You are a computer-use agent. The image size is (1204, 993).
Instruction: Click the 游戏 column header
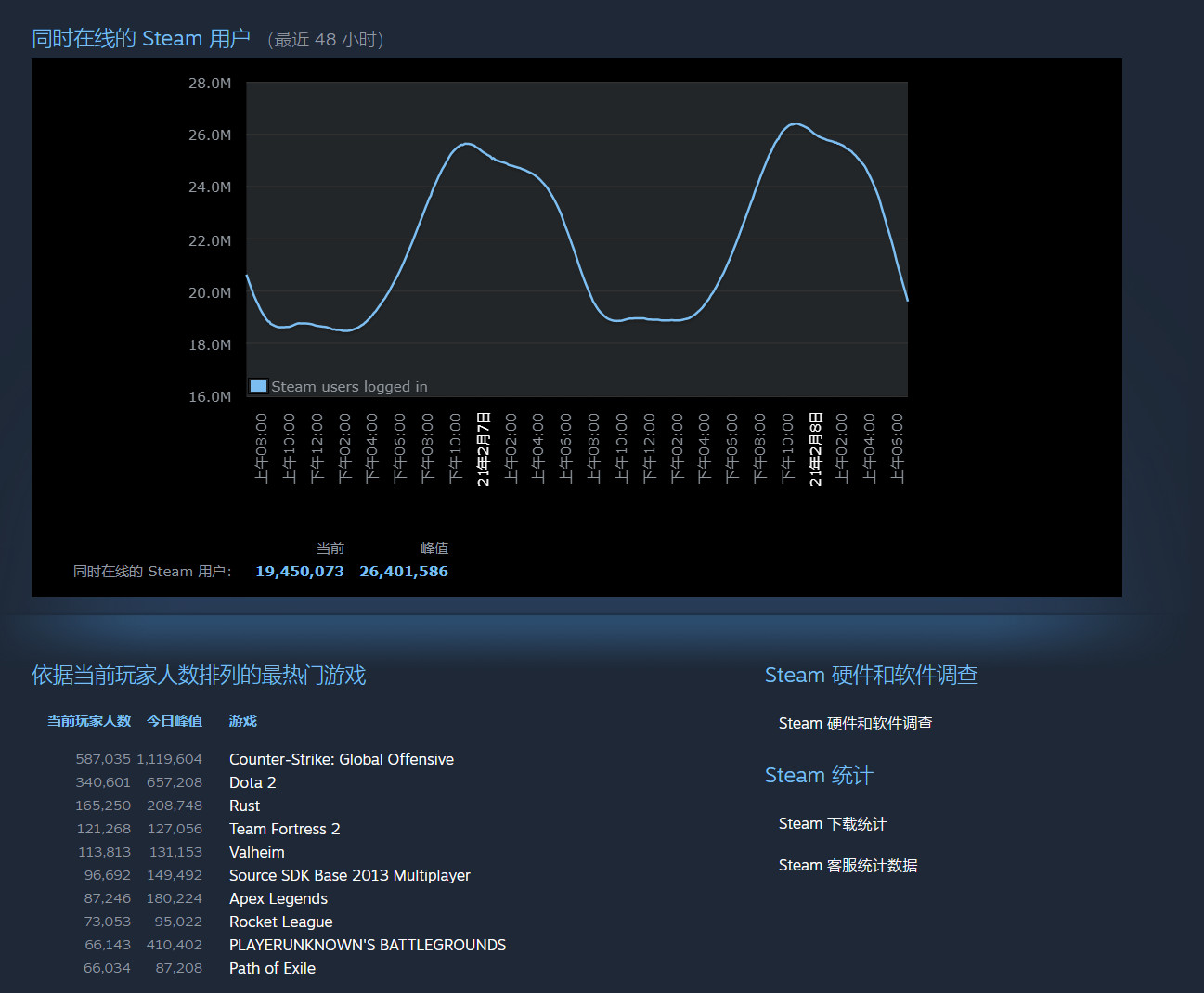tap(243, 720)
